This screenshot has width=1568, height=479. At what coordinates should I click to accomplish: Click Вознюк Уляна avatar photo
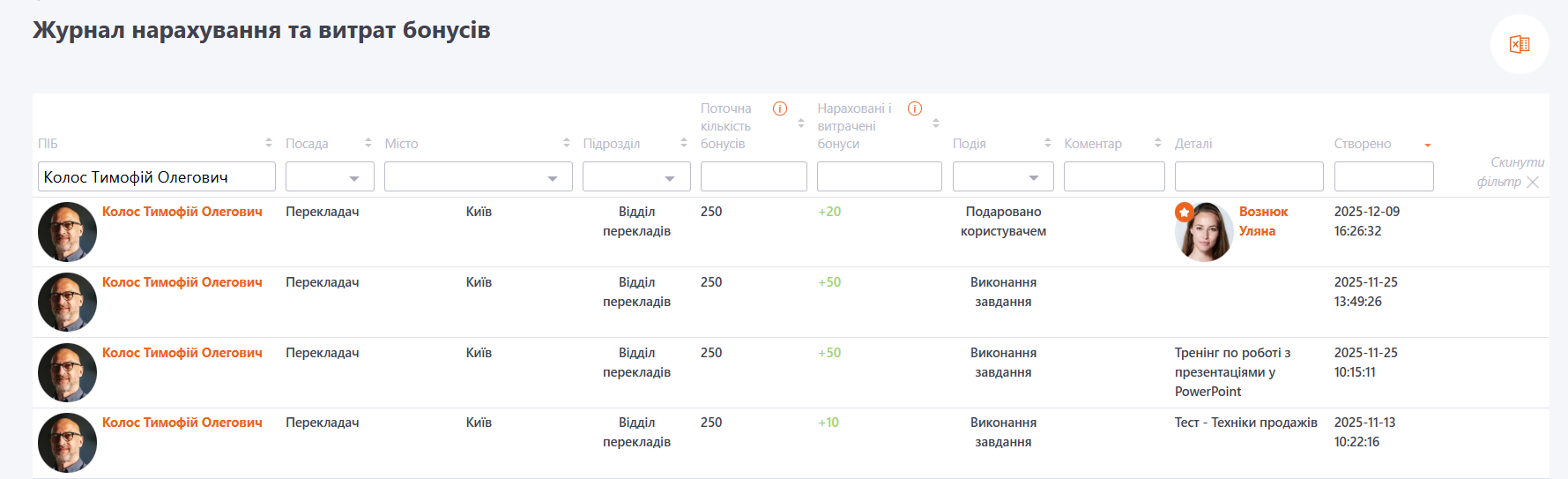coord(1204,232)
